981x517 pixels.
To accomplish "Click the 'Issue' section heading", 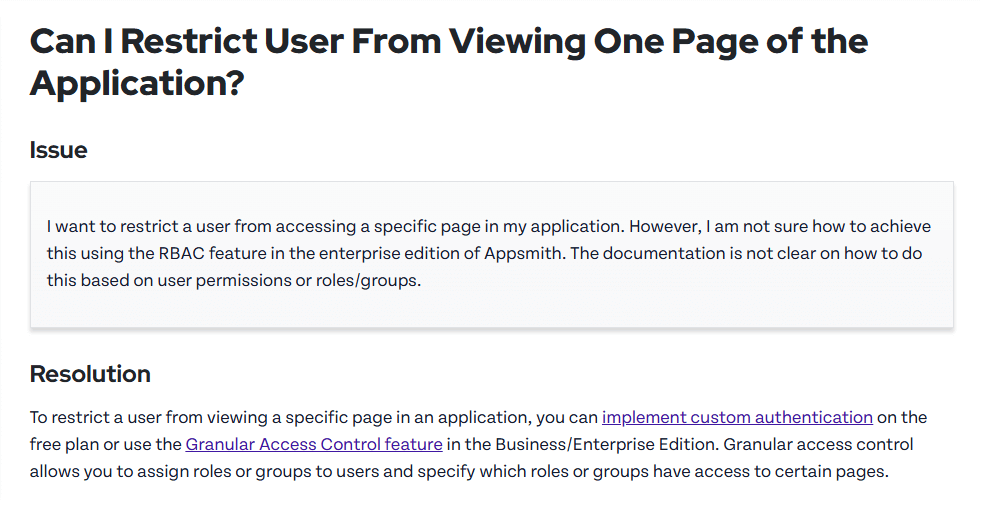I will [58, 150].
